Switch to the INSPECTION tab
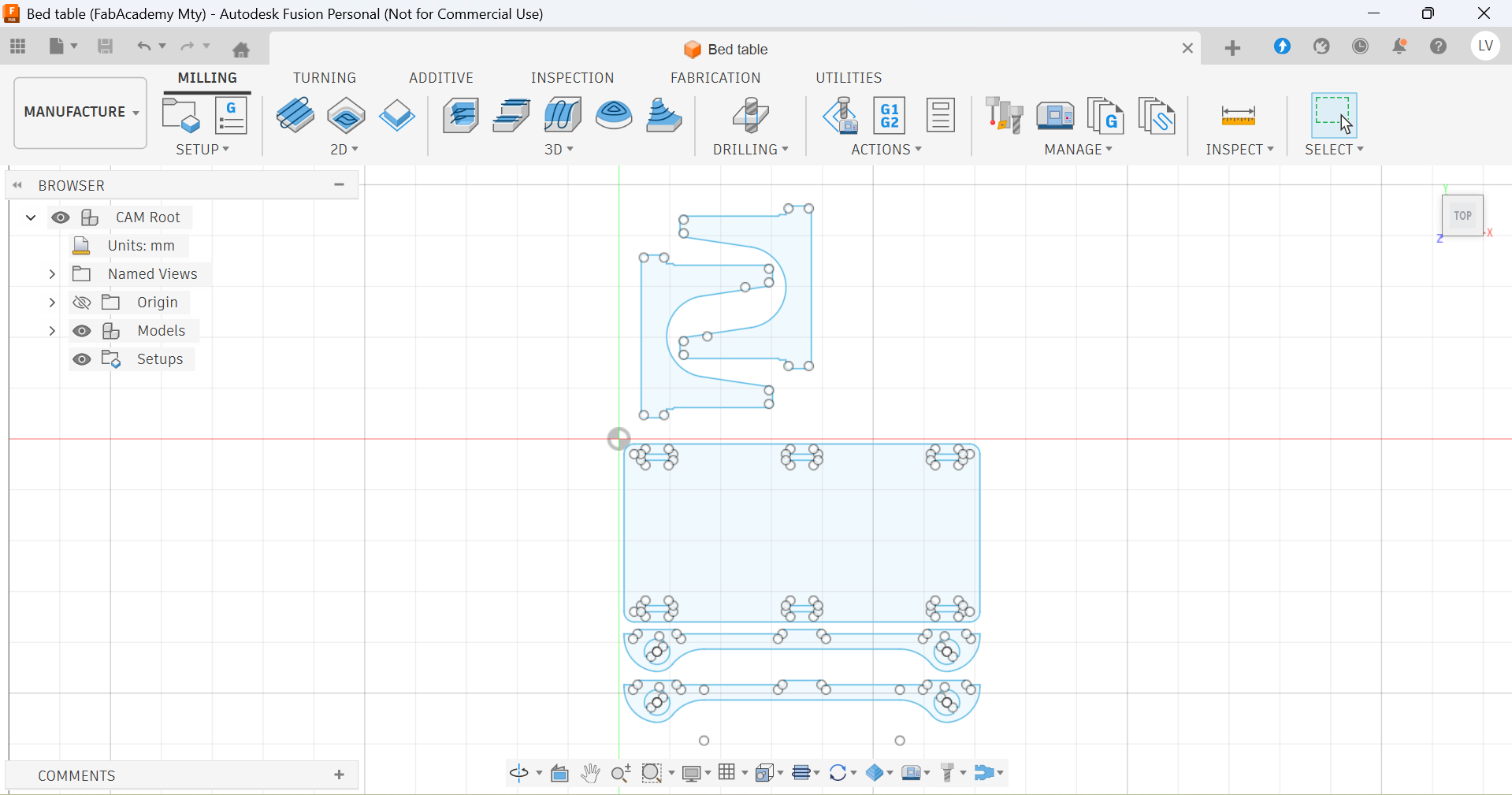This screenshot has height=795, width=1512. (573, 78)
